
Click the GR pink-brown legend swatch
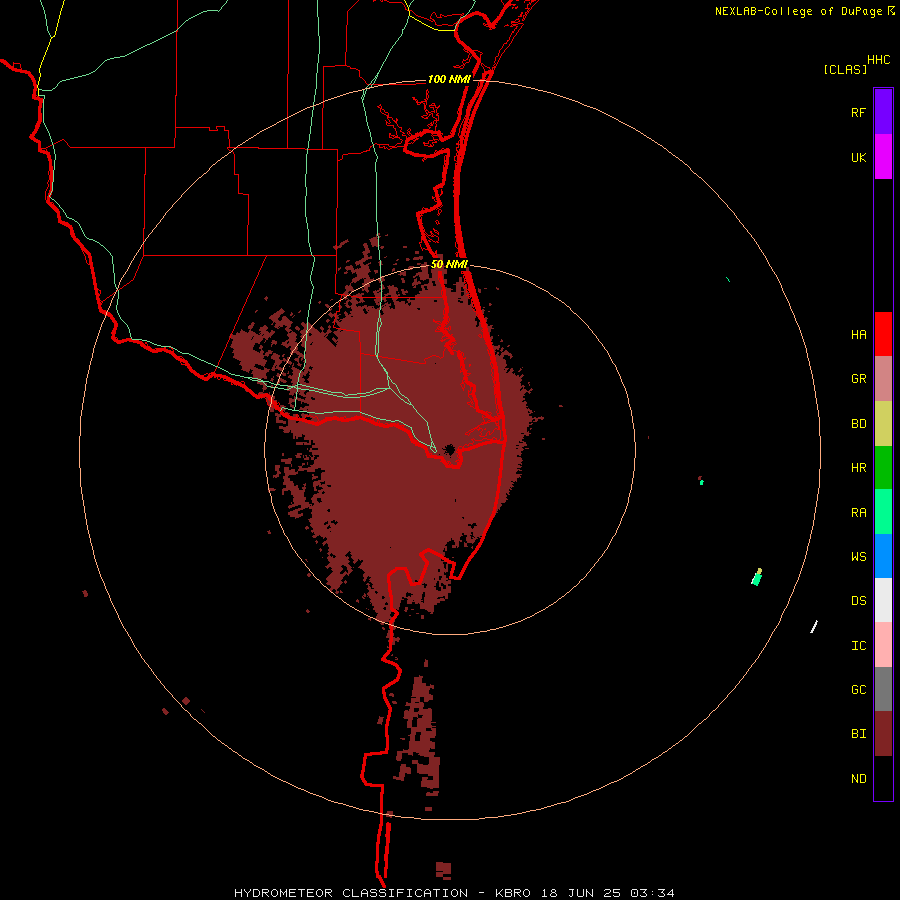click(x=883, y=379)
